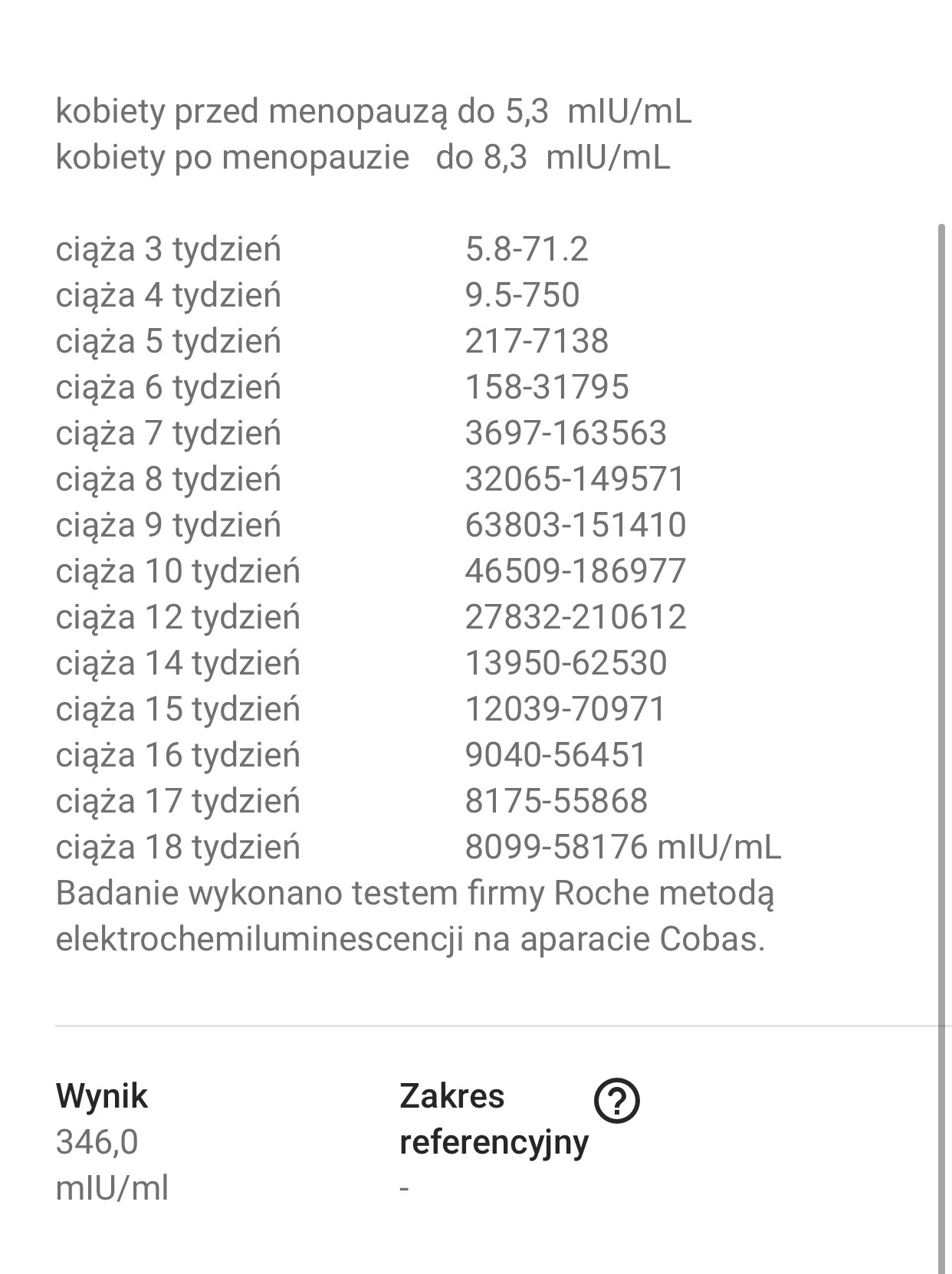Click the range value 9.5-750
This screenshot has height=1274, width=952.
pyautogui.click(x=522, y=295)
